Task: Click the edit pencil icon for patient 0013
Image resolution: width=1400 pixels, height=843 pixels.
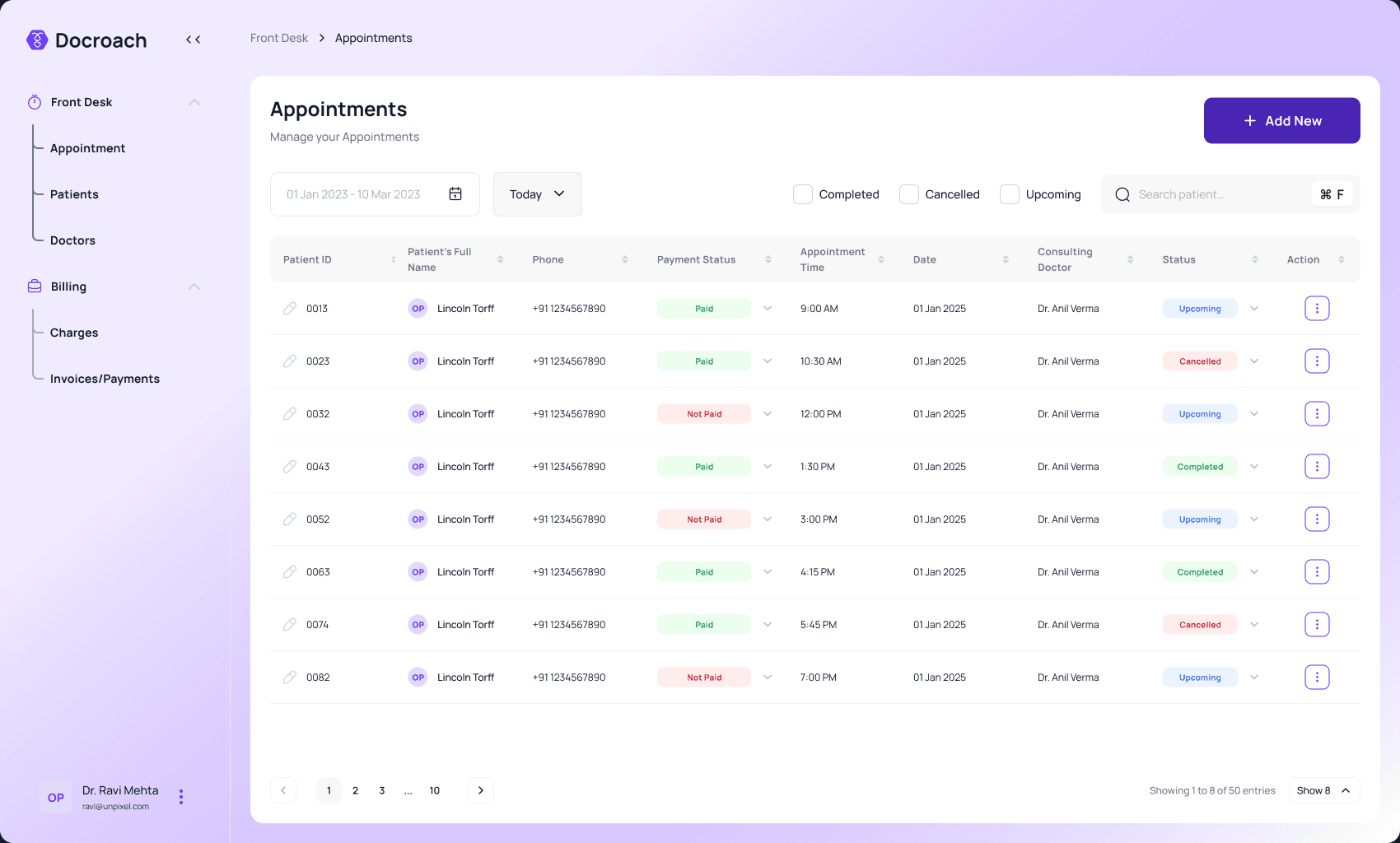Action: [290, 309]
